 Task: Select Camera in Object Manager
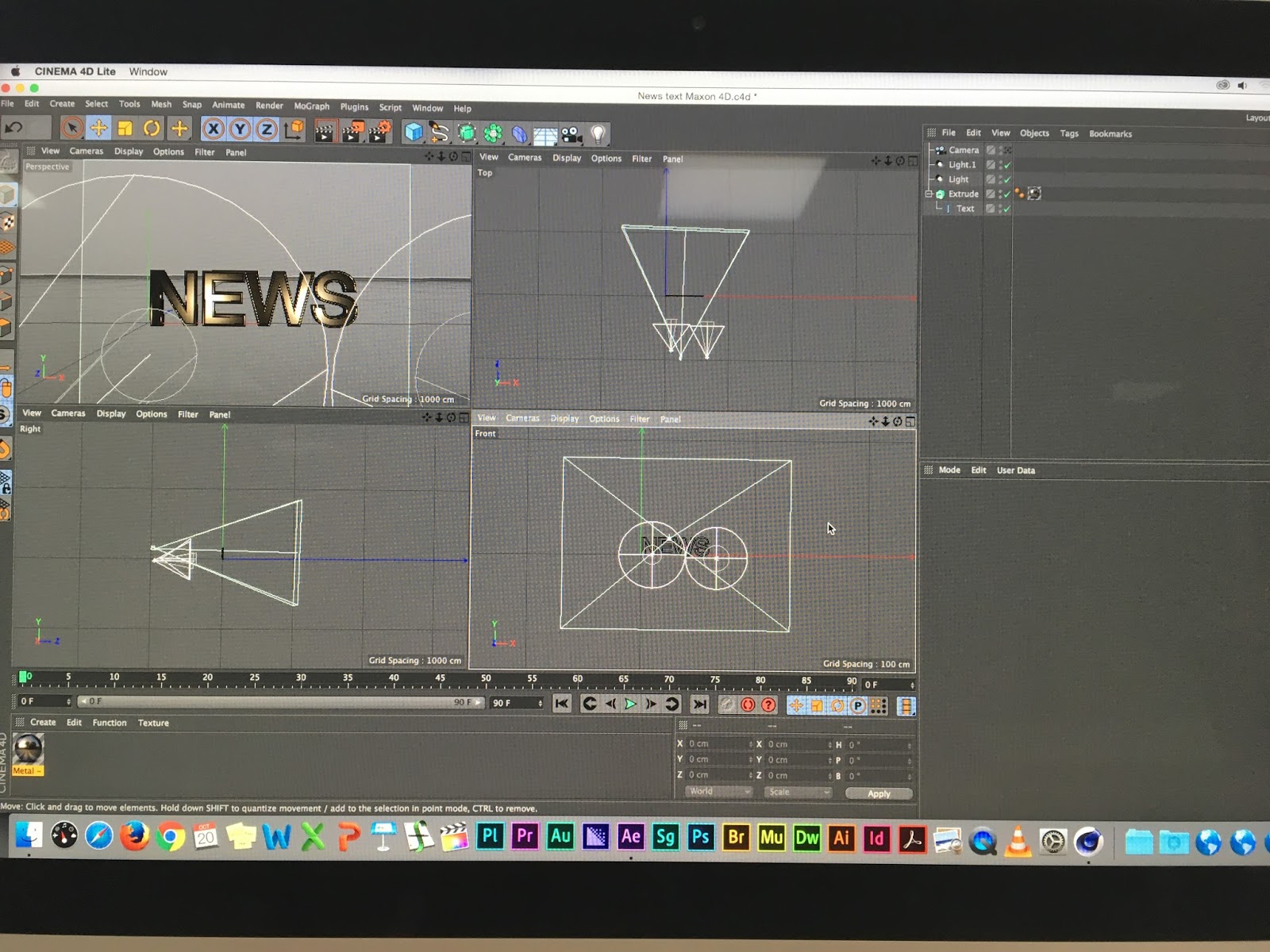click(x=964, y=150)
